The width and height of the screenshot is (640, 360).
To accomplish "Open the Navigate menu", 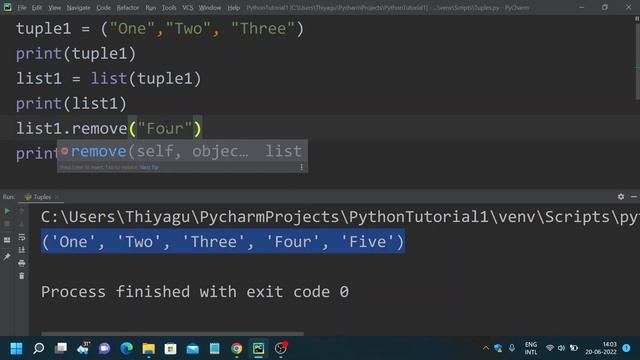I will point(78,8).
